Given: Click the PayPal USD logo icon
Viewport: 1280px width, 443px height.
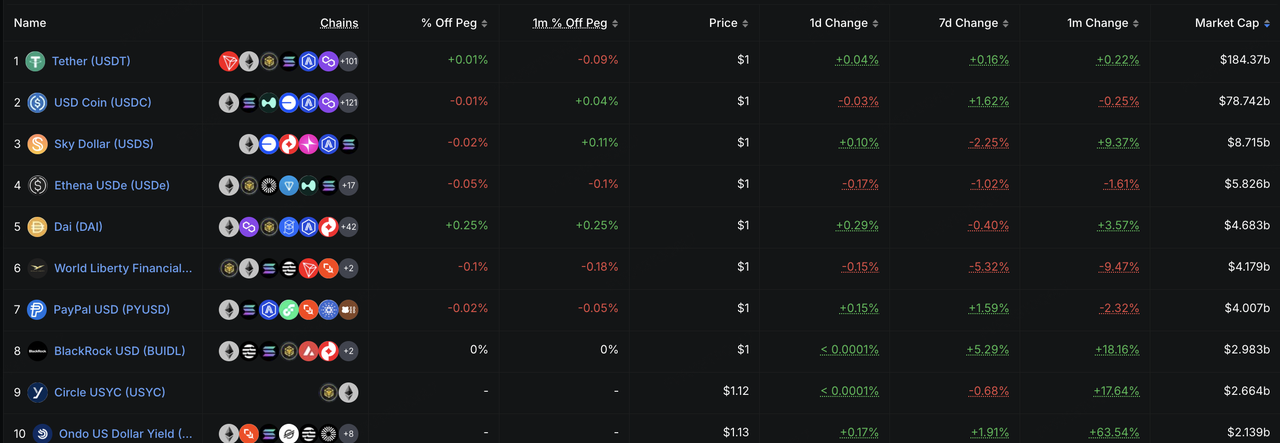Looking at the screenshot, I should (x=37, y=309).
